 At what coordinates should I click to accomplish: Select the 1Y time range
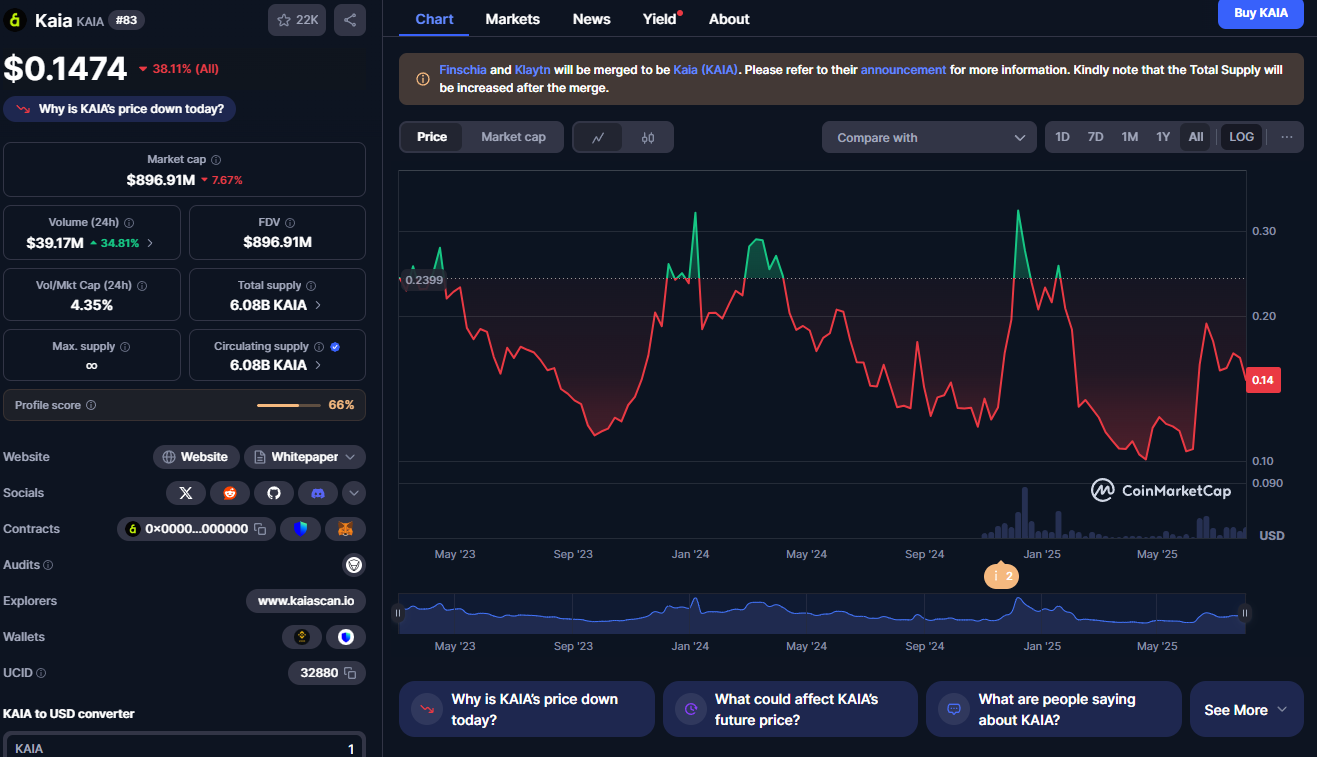click(1163, 137)
